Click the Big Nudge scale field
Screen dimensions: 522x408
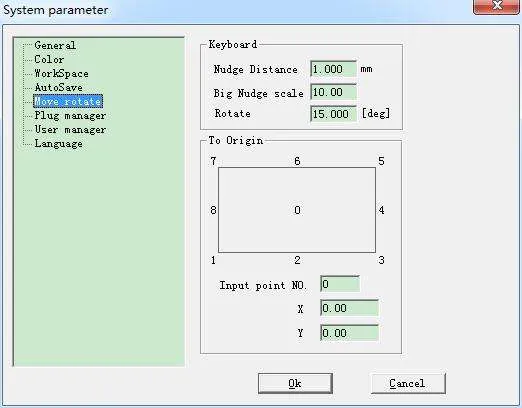(333, 92)
